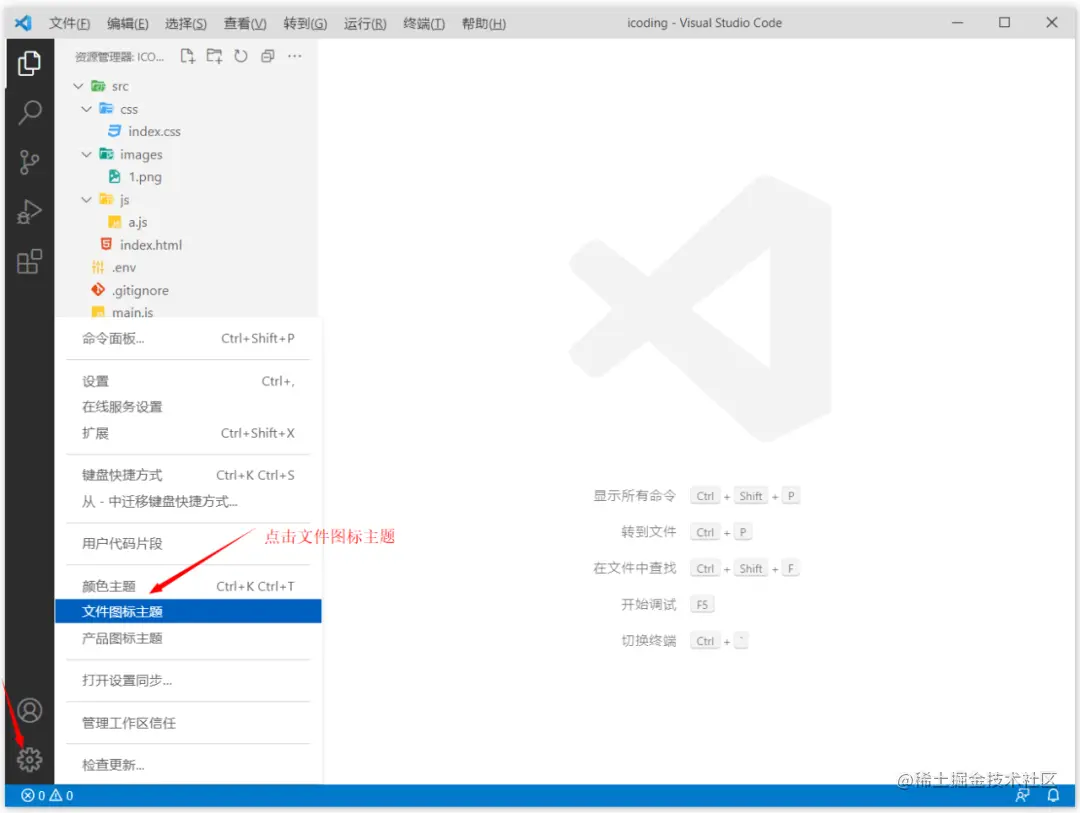Choose 设置 from the manage menu
Image resolution: width=1080 pixels, height=813 pixels.
188,381
